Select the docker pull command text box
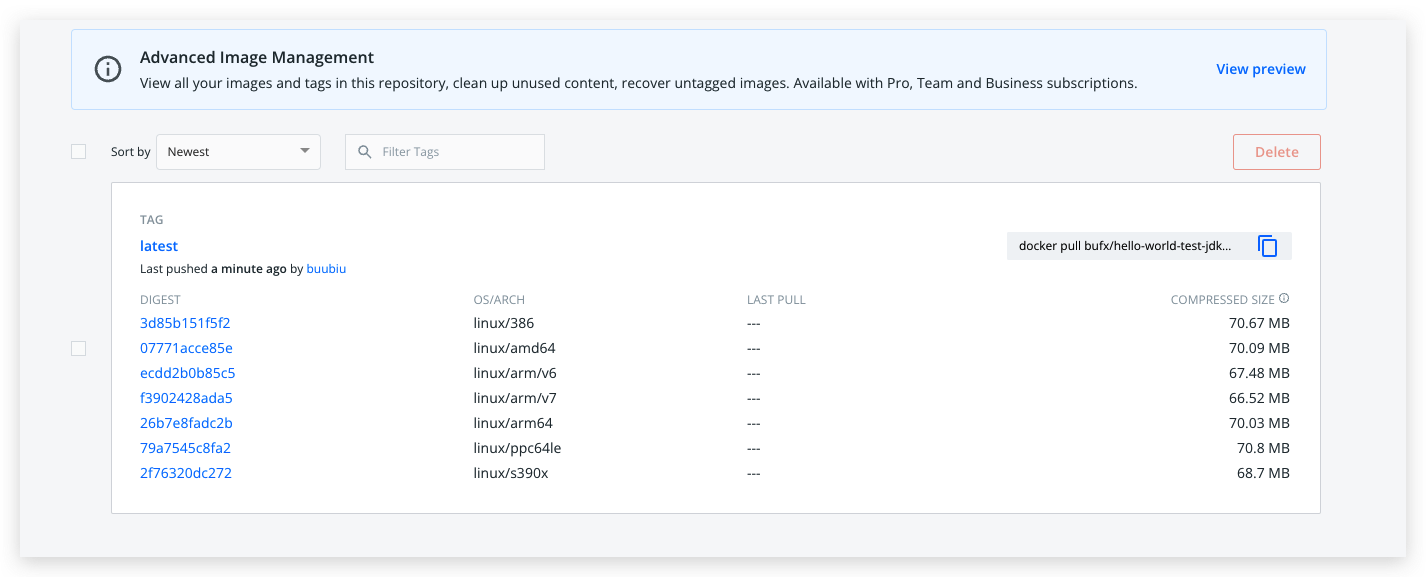 (x=1125, y=246)
